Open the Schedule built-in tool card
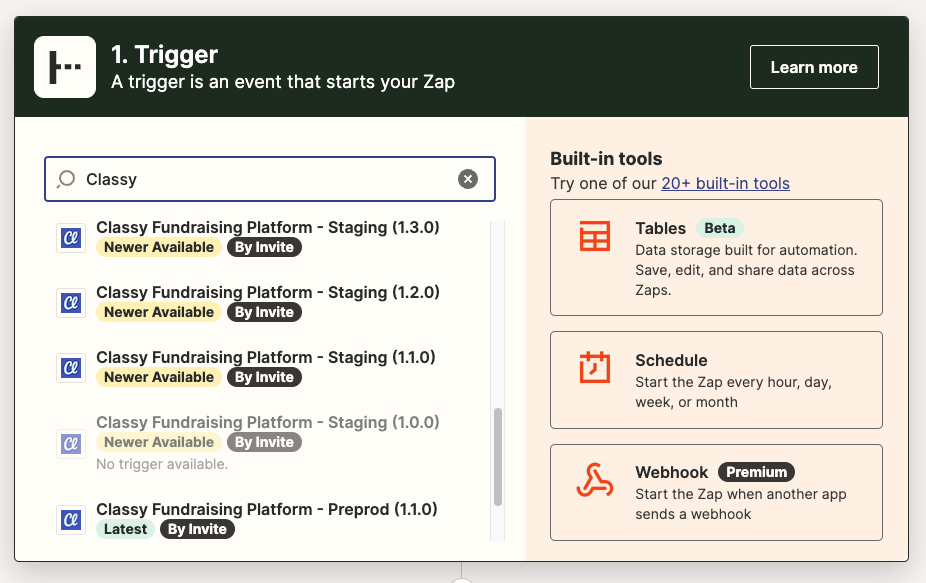 point(716,380)
